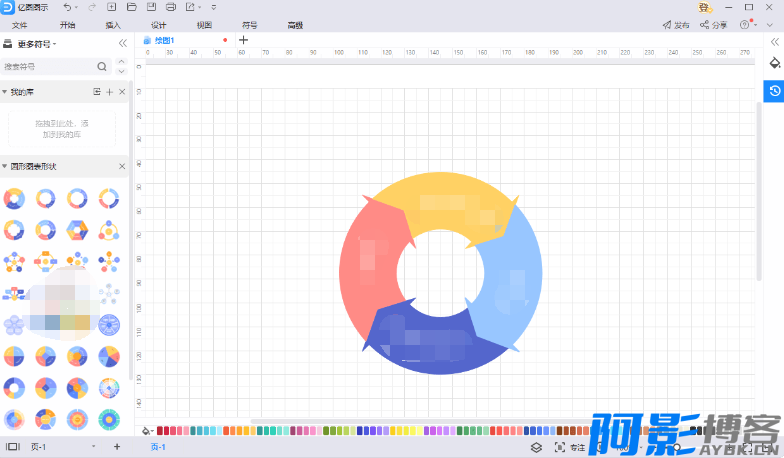Add a new page with status bar plus
The image size is (784, 458).
click(116, 446)
